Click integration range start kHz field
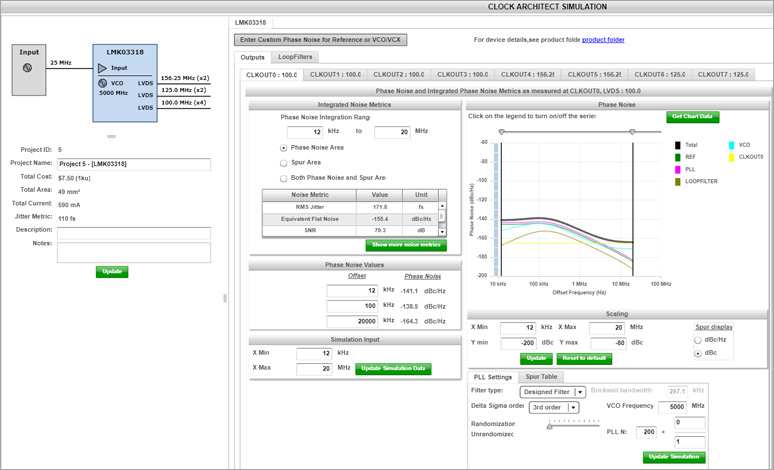This screenshot has width=774, height=470. tap(305, 132)
